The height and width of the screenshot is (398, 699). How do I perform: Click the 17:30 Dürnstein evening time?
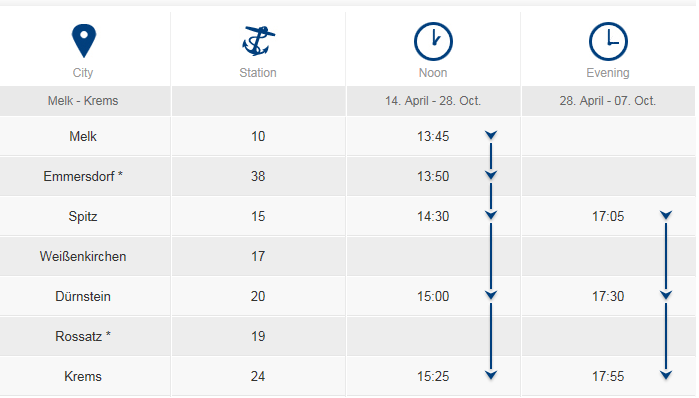tap(608, 296)
